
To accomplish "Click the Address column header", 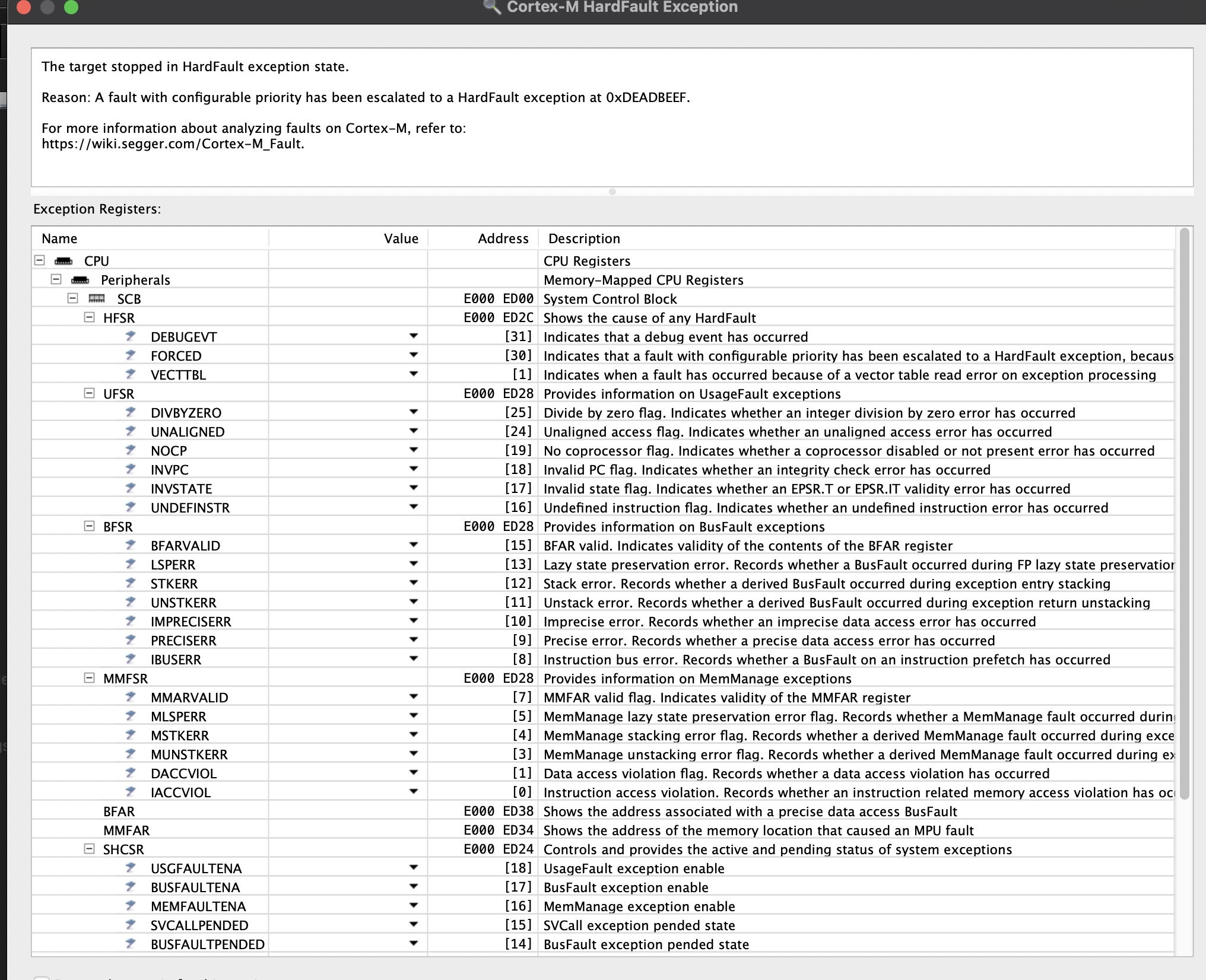I will 483,238.
